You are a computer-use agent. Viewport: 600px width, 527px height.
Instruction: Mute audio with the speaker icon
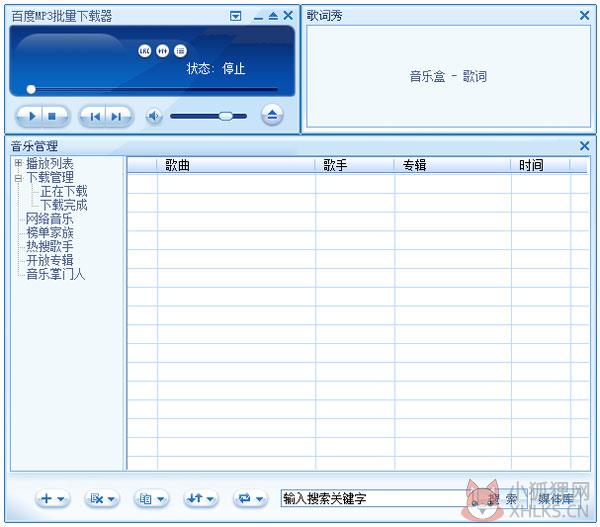click(x=154, y=116)
